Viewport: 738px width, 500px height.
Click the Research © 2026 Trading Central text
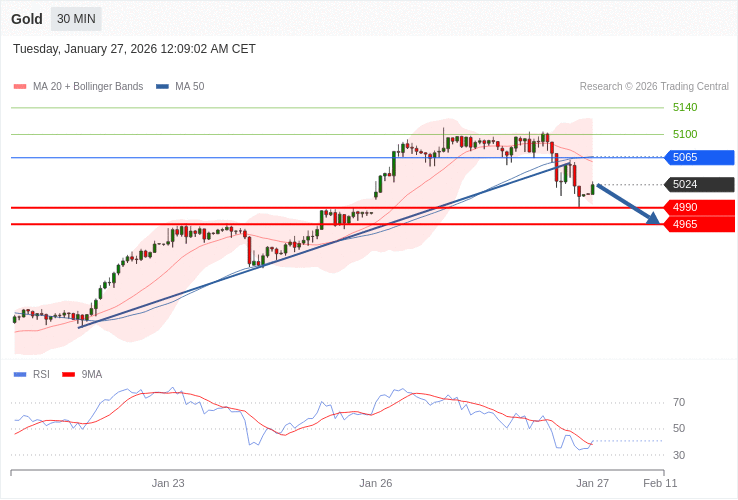tap(654, 87)
